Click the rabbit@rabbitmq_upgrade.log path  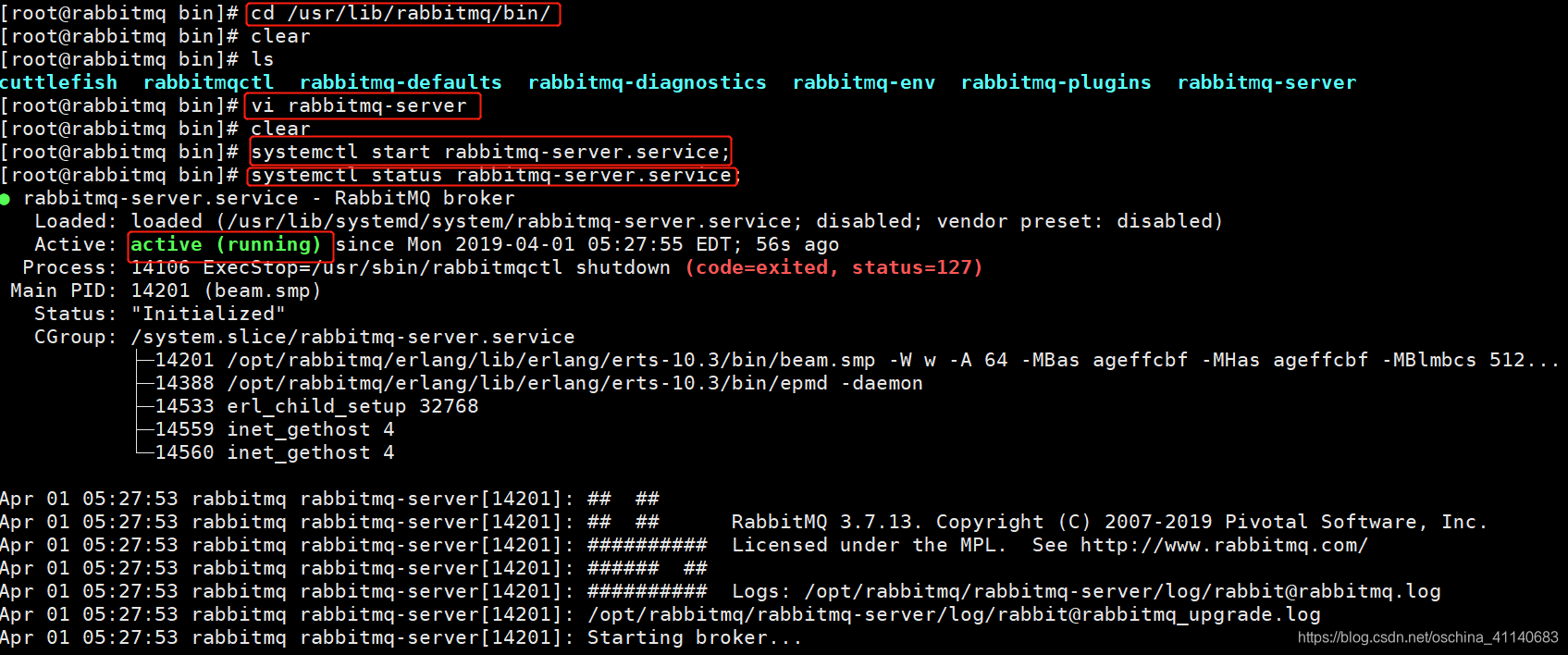click(954, 614)
